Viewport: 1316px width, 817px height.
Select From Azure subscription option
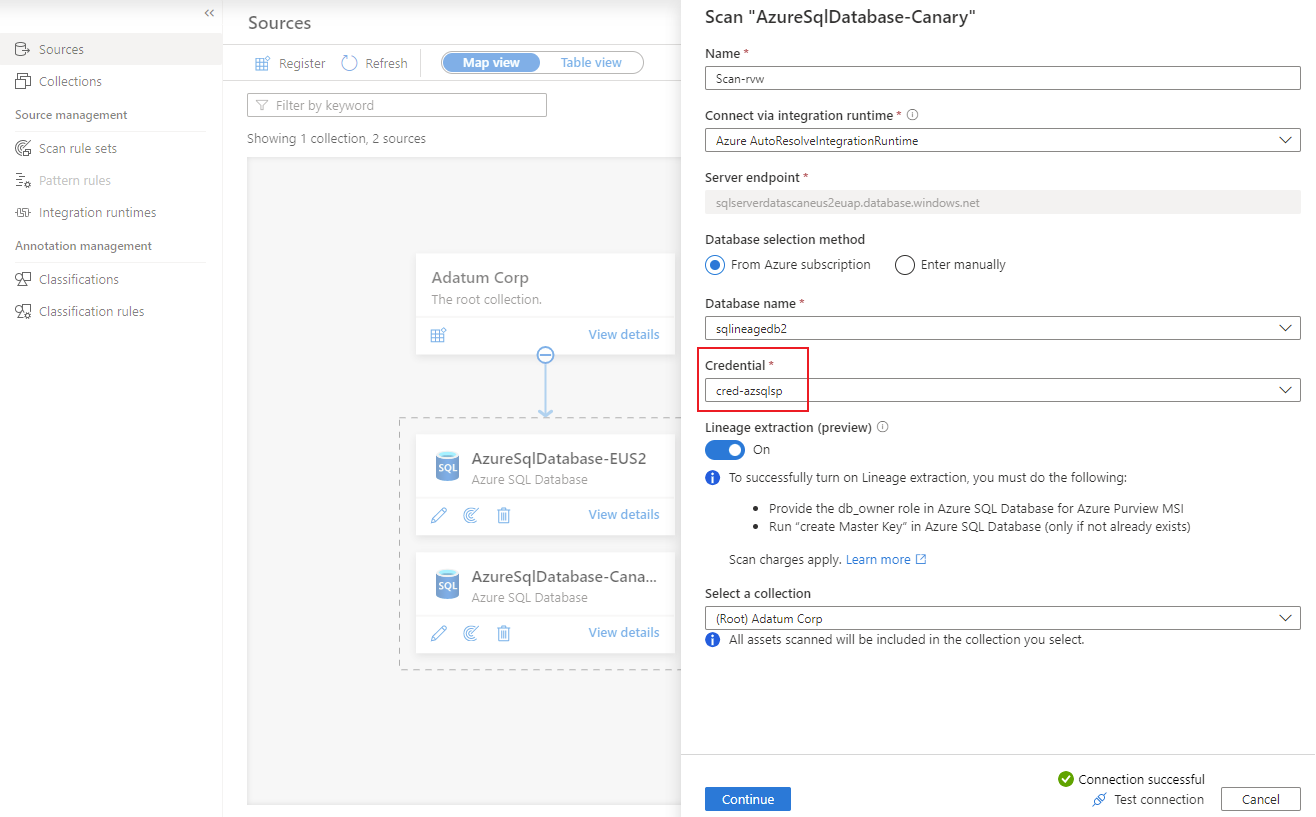[714, 264]
